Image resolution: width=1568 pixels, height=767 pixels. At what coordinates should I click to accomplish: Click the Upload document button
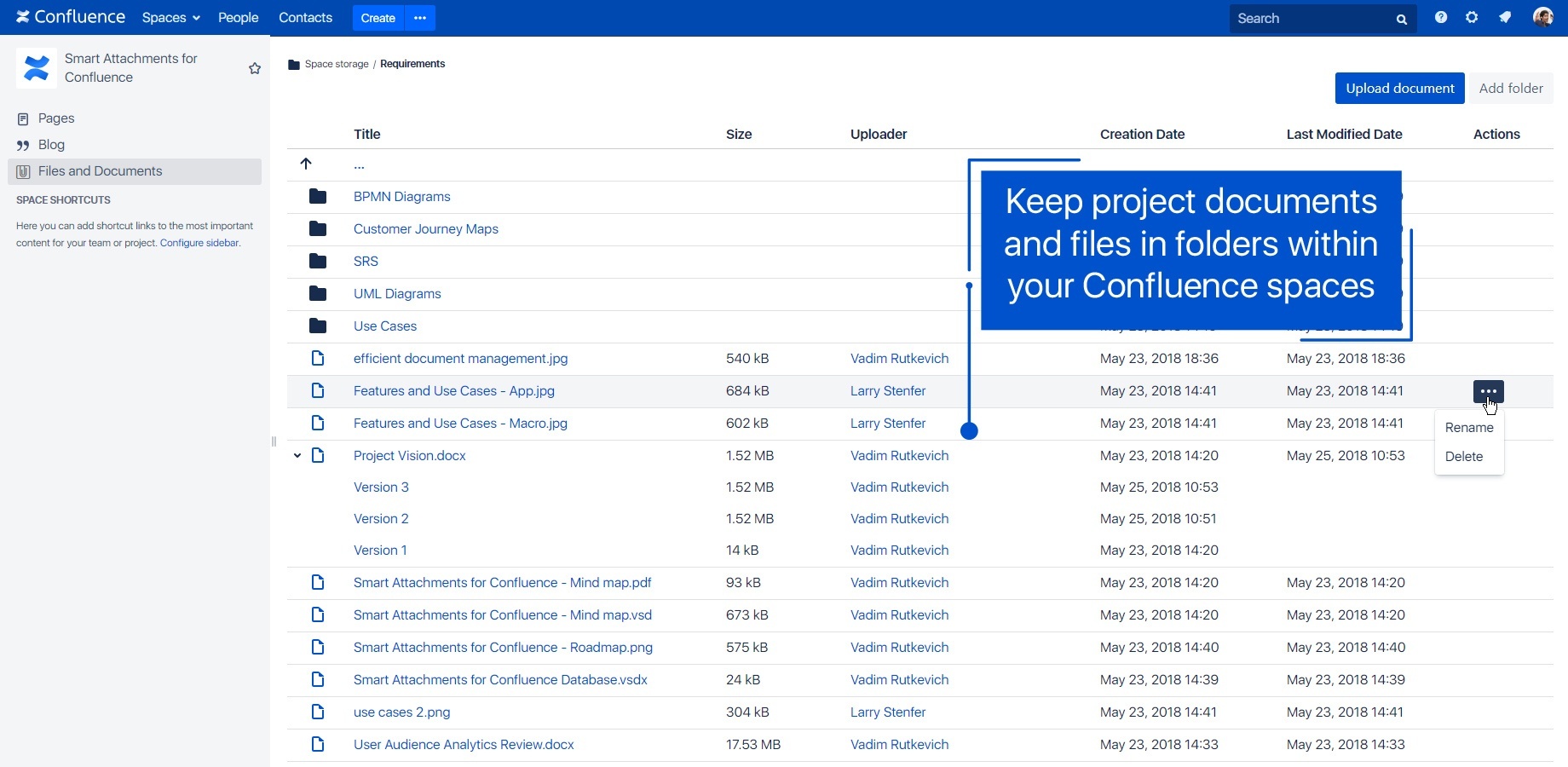click(x=1399, y=89)
